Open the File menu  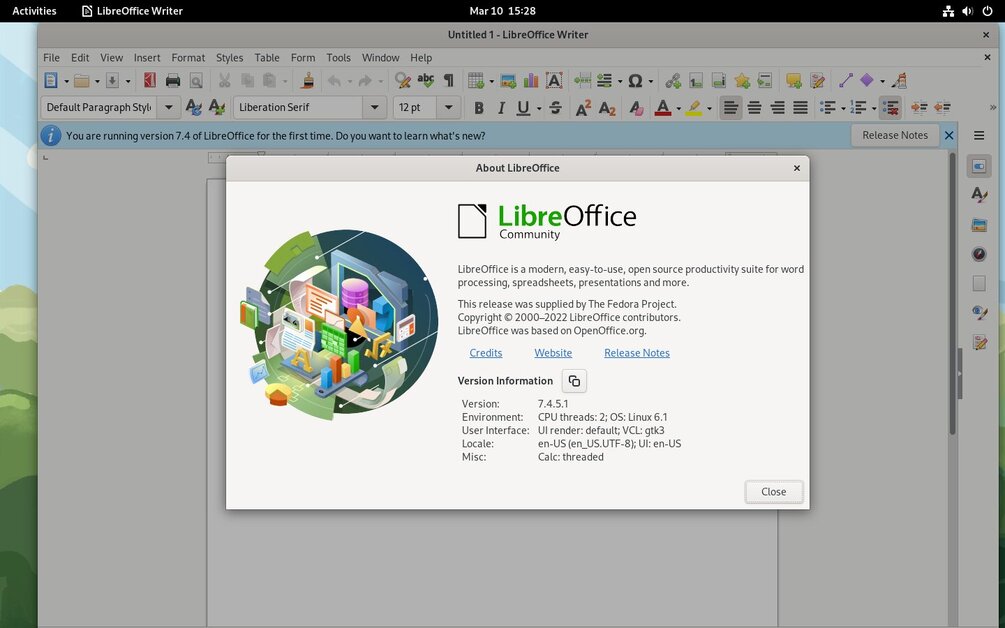pos(51,58)
